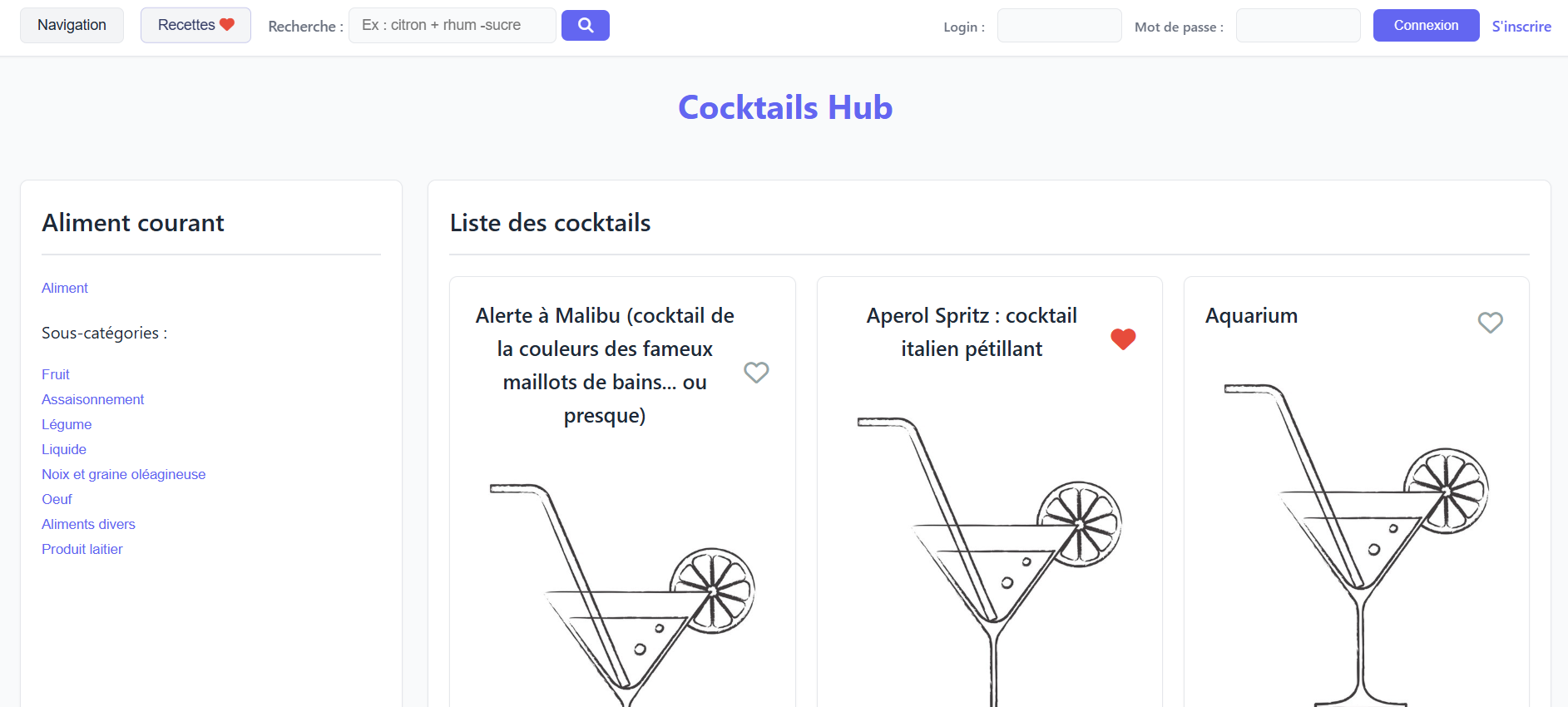Select the Produit laitier subcategory
The image size is (1568, 707).
(82, 549)
